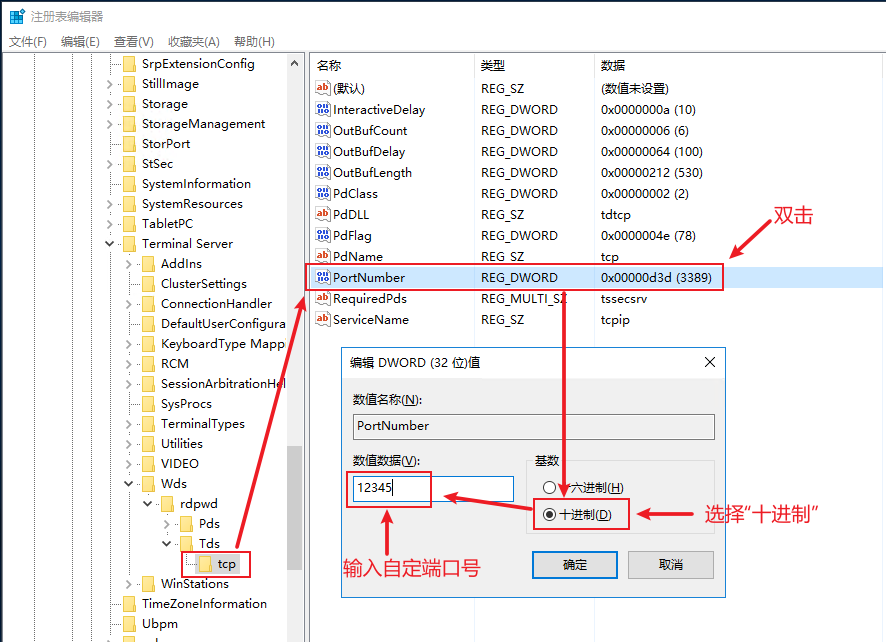The height and width of the screenshot is (642, 886).
Task: Click the RequiredPds string value icon
Action: (323, 298)
